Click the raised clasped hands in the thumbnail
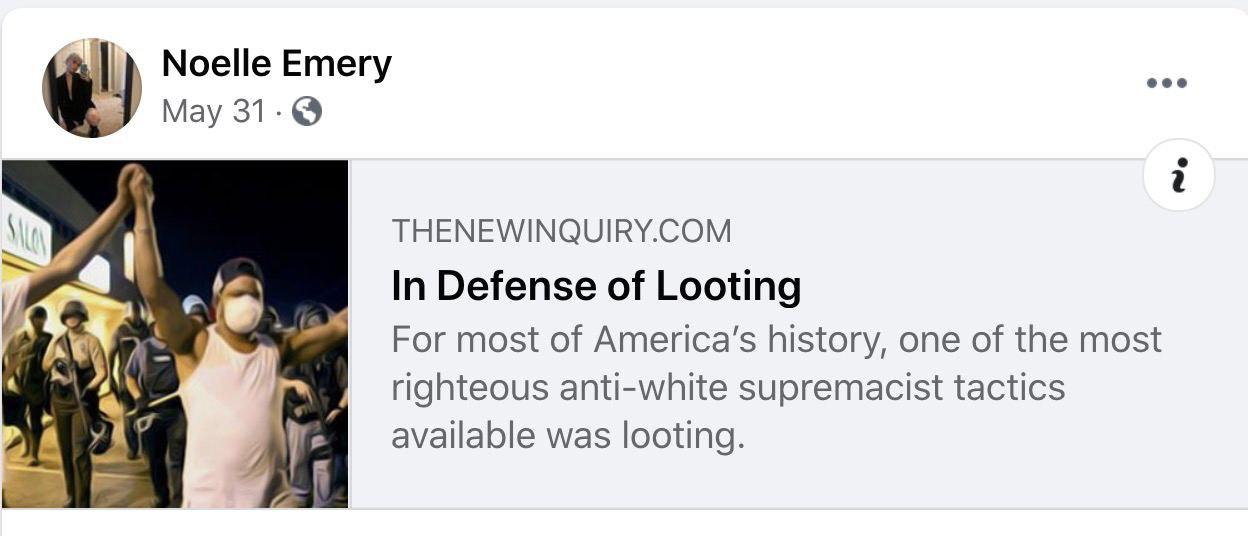 point(135,187)
